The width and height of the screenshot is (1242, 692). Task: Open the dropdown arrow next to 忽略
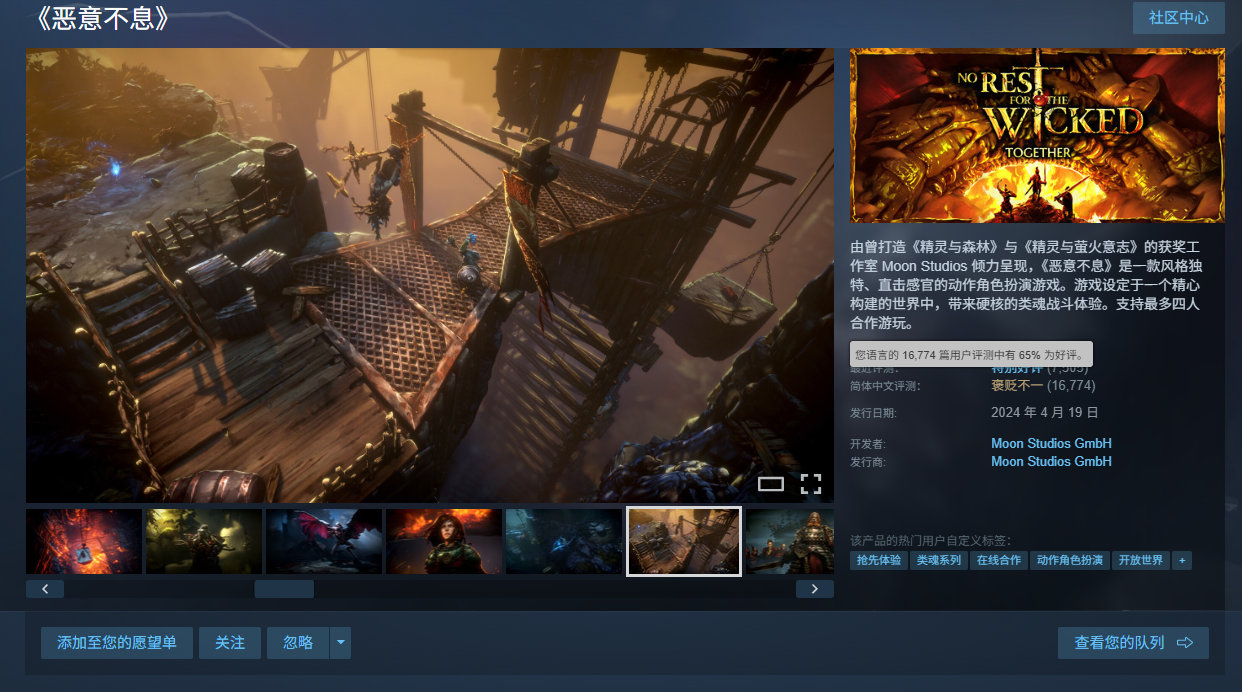(x=341, y=643)
